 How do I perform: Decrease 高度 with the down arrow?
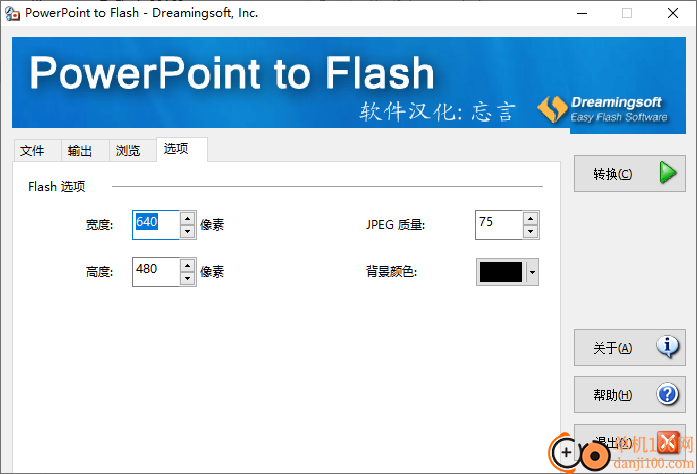click(x=188, y=279)
